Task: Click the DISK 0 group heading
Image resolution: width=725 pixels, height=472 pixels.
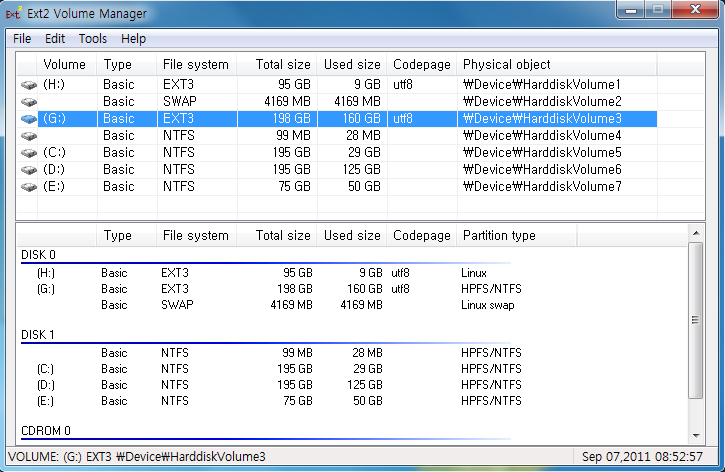Action: point(38,255)
